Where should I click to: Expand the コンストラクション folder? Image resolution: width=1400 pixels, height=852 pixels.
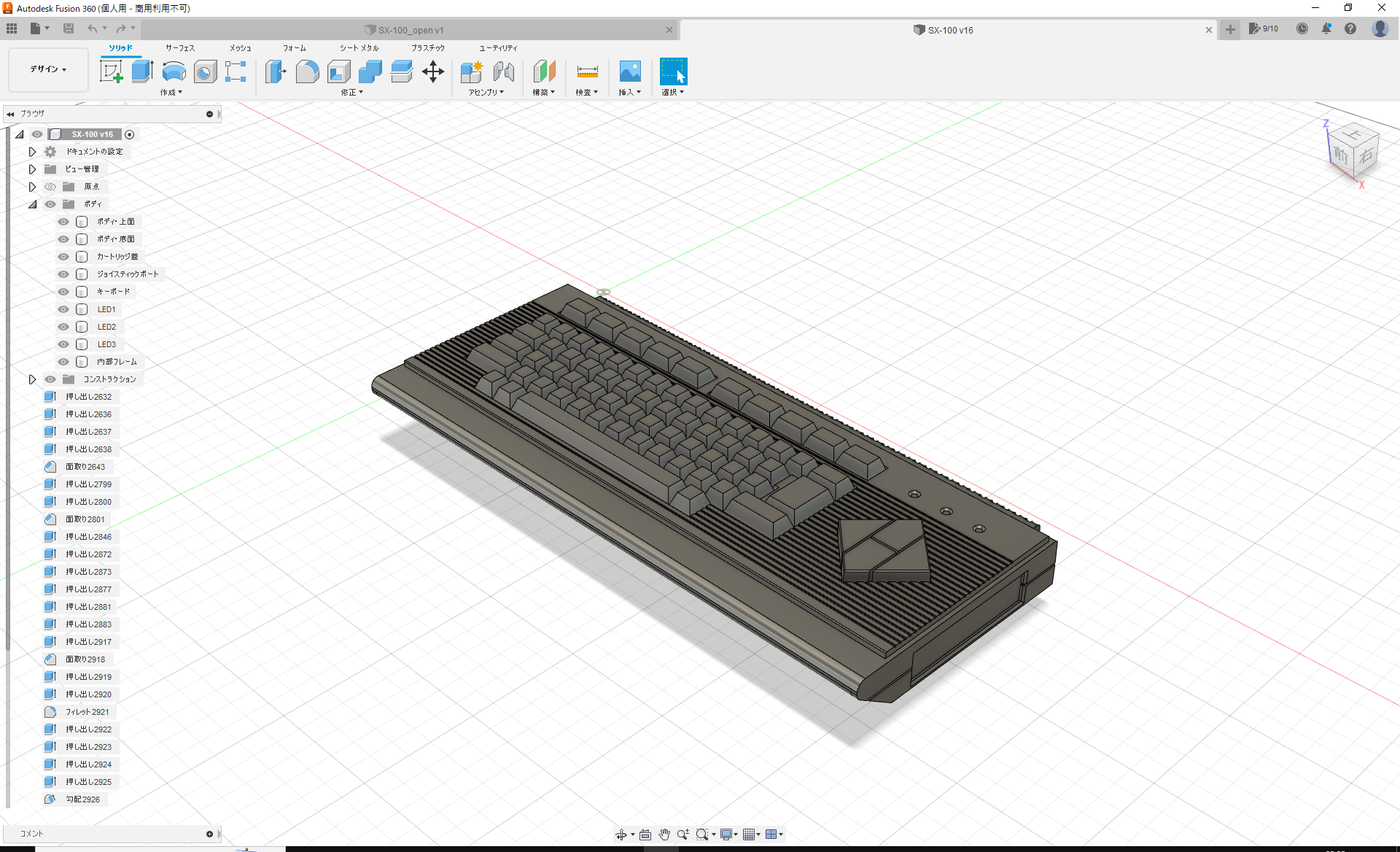32,379
